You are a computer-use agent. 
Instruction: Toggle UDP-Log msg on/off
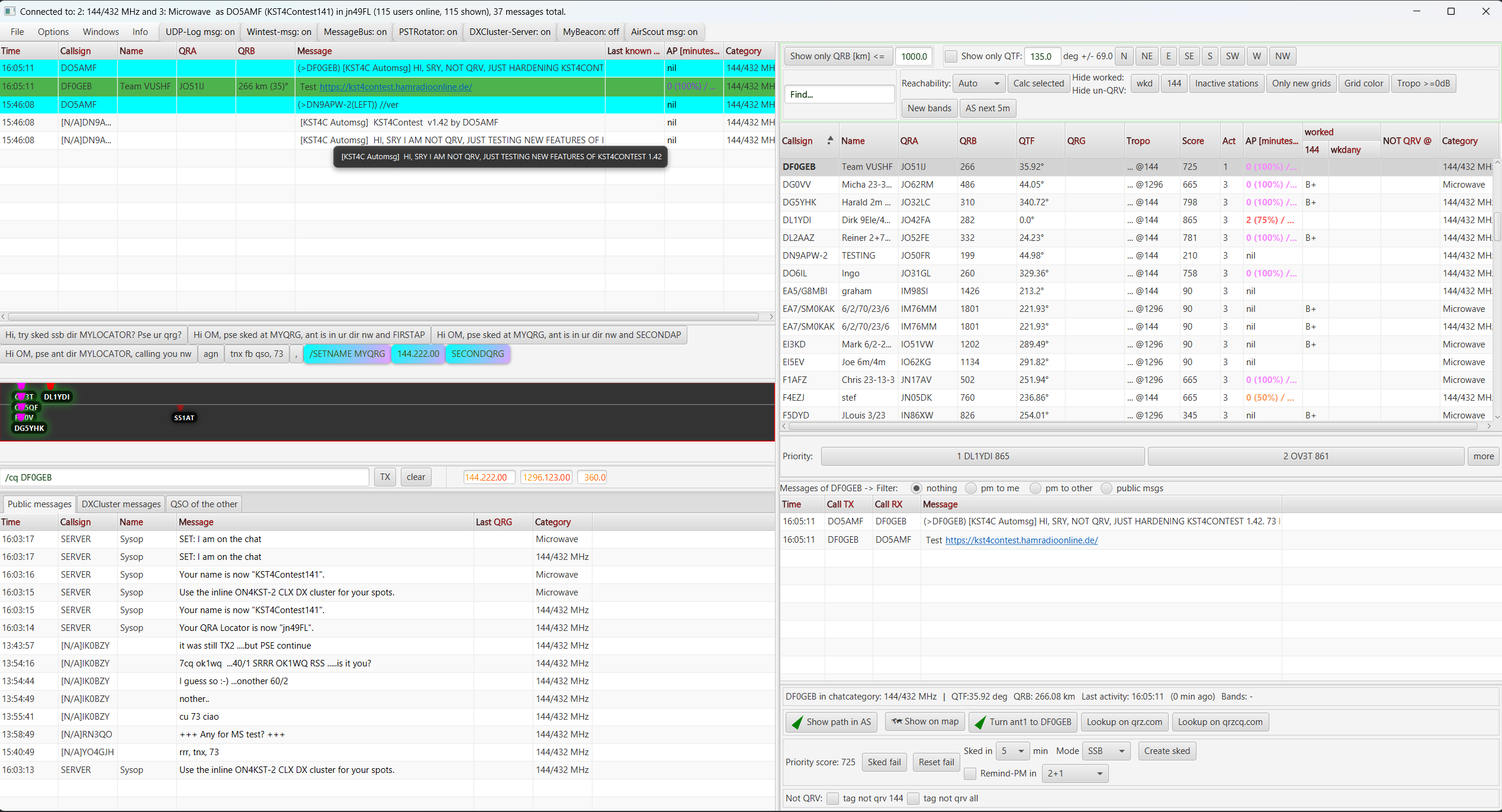[200, 32]
